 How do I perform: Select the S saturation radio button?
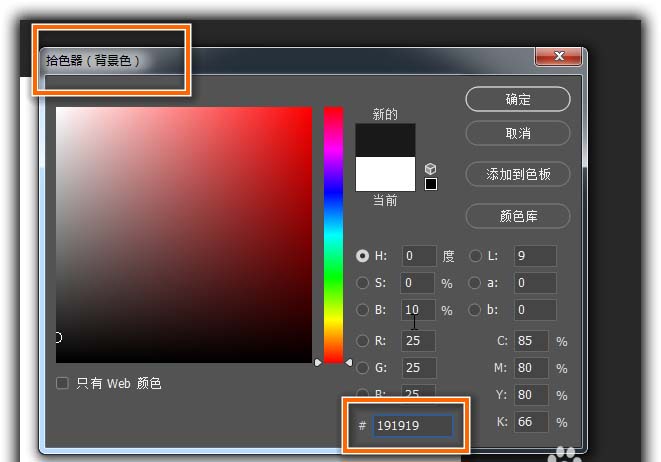pyautogui.click(x=363, y=282)
